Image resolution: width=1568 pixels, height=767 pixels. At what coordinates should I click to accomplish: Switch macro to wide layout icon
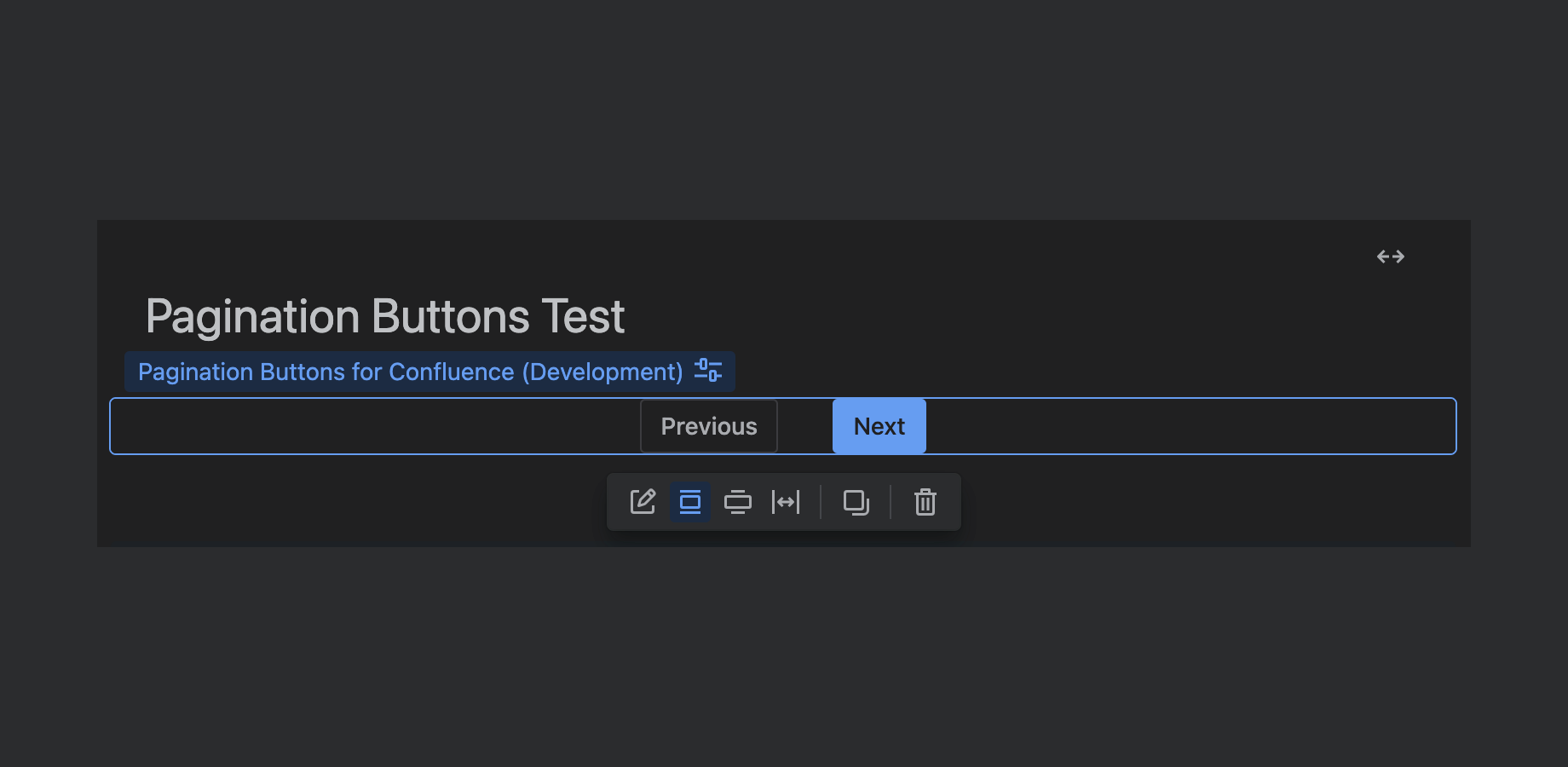(738, 502)
